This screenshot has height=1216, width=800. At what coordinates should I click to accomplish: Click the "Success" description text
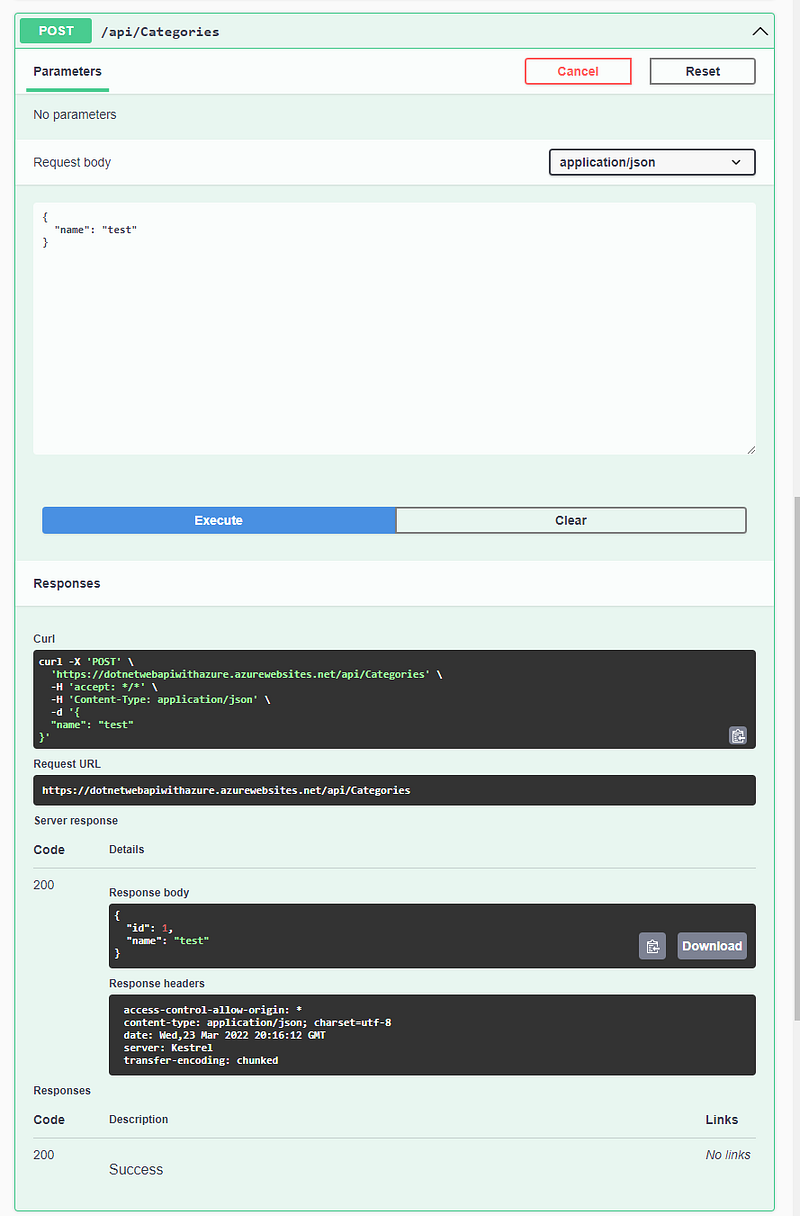pos(136,1170)
